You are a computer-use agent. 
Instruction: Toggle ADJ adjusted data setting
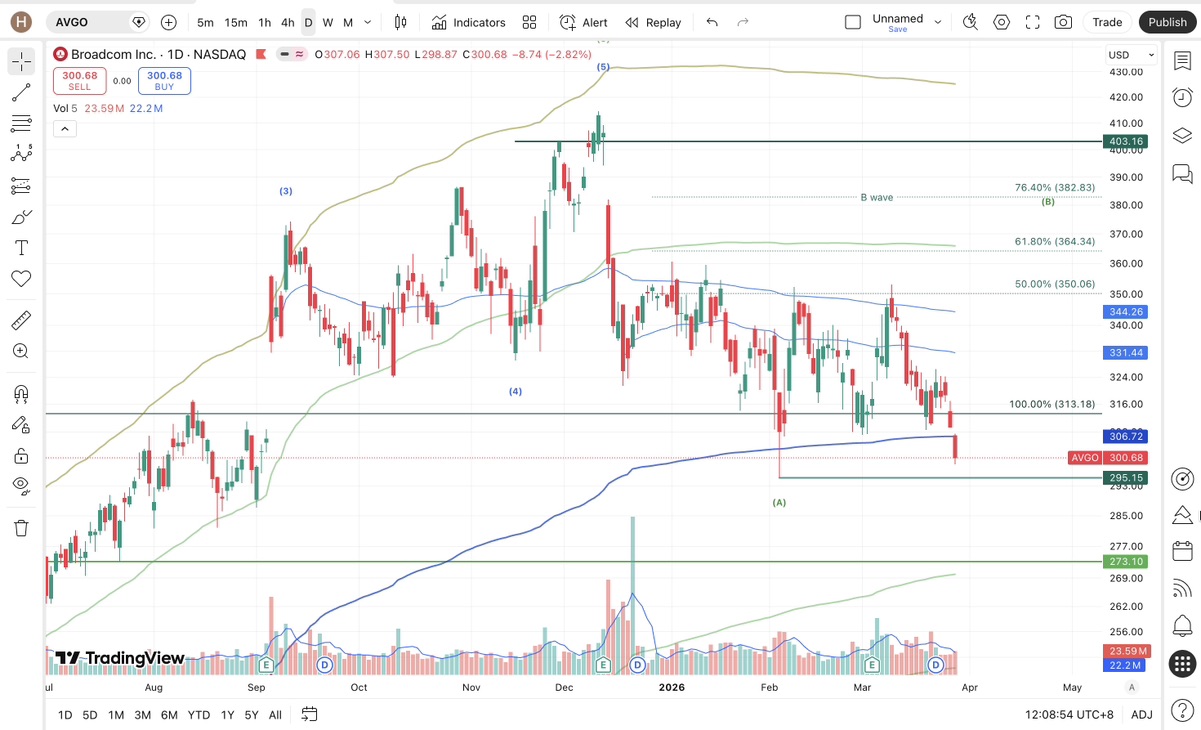(1141, 714)
